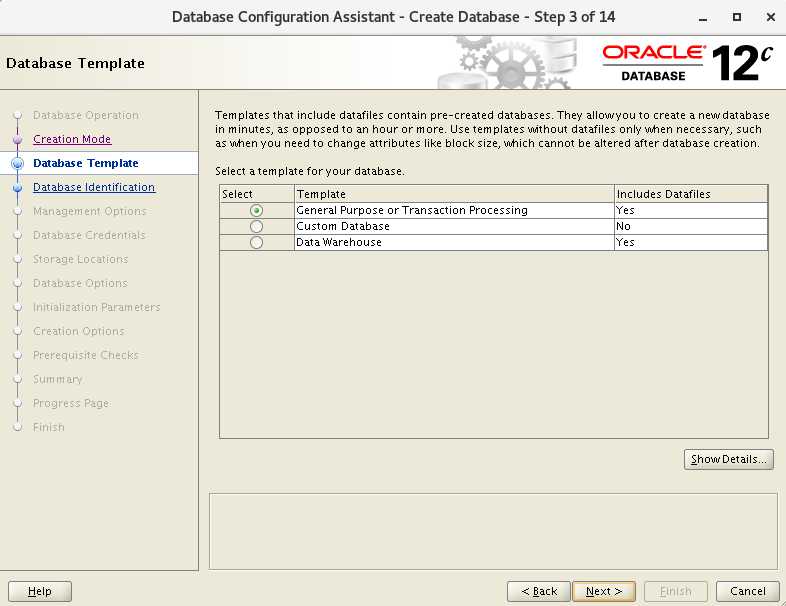Click the Database Template step bullet icon
786x606 pixels.
(18, 163)
